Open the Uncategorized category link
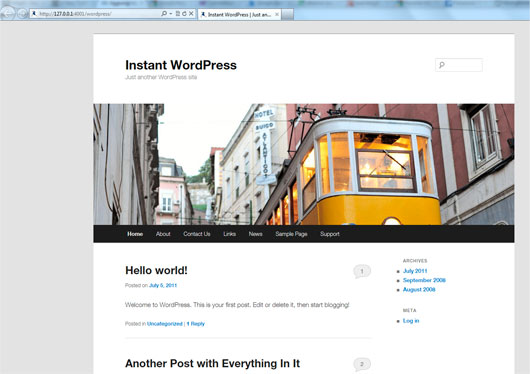 tap(165, 324)
